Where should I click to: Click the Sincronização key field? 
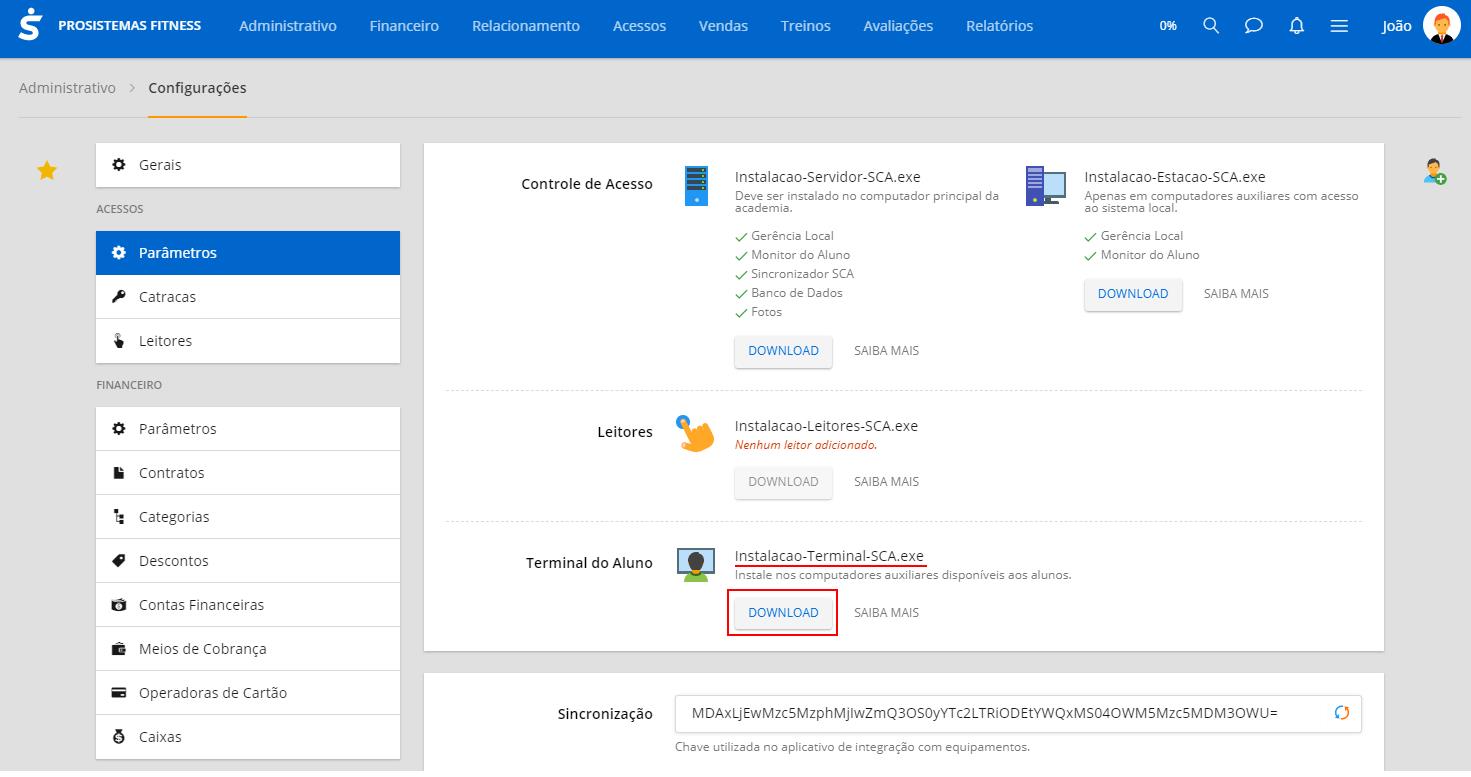(x=1018, y=714)
